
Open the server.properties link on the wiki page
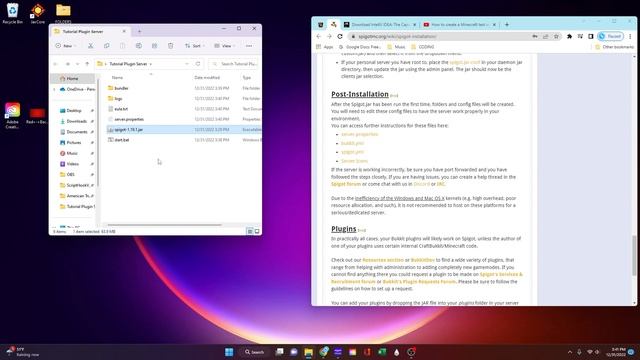[360, 134]
